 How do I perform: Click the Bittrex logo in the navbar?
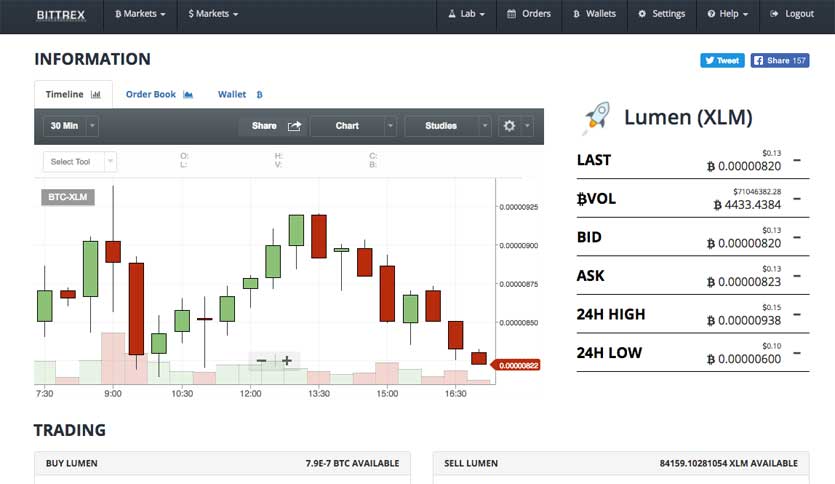click(62, 14)
